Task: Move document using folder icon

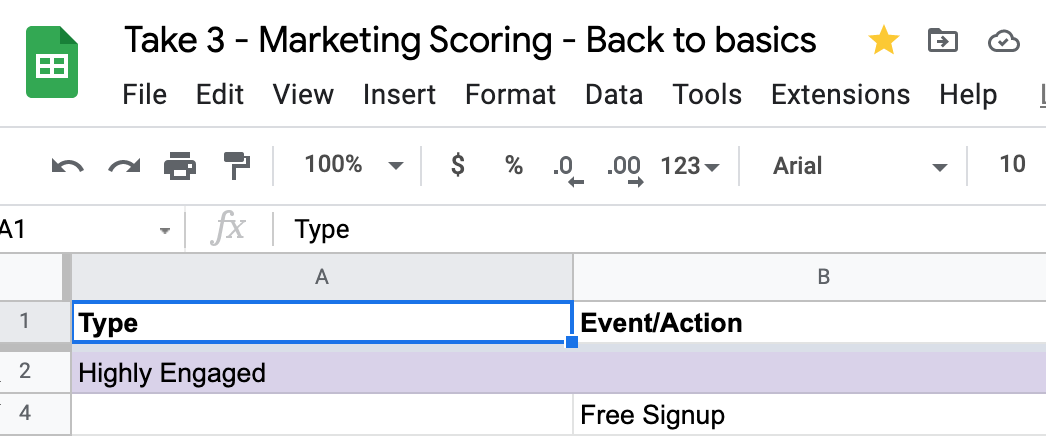Action: [943, 41]
